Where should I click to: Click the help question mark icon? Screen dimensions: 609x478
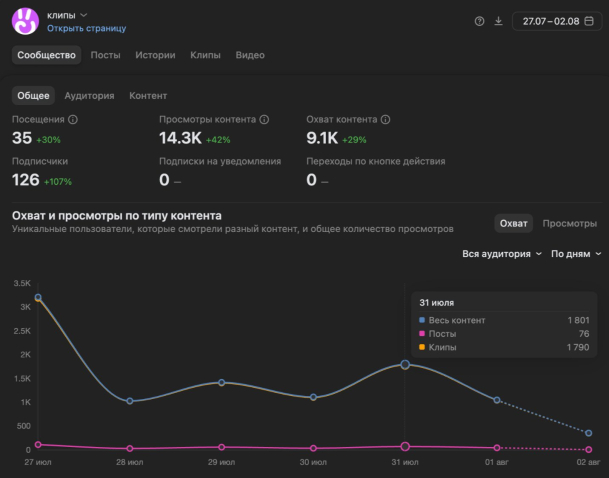(479, 21)
